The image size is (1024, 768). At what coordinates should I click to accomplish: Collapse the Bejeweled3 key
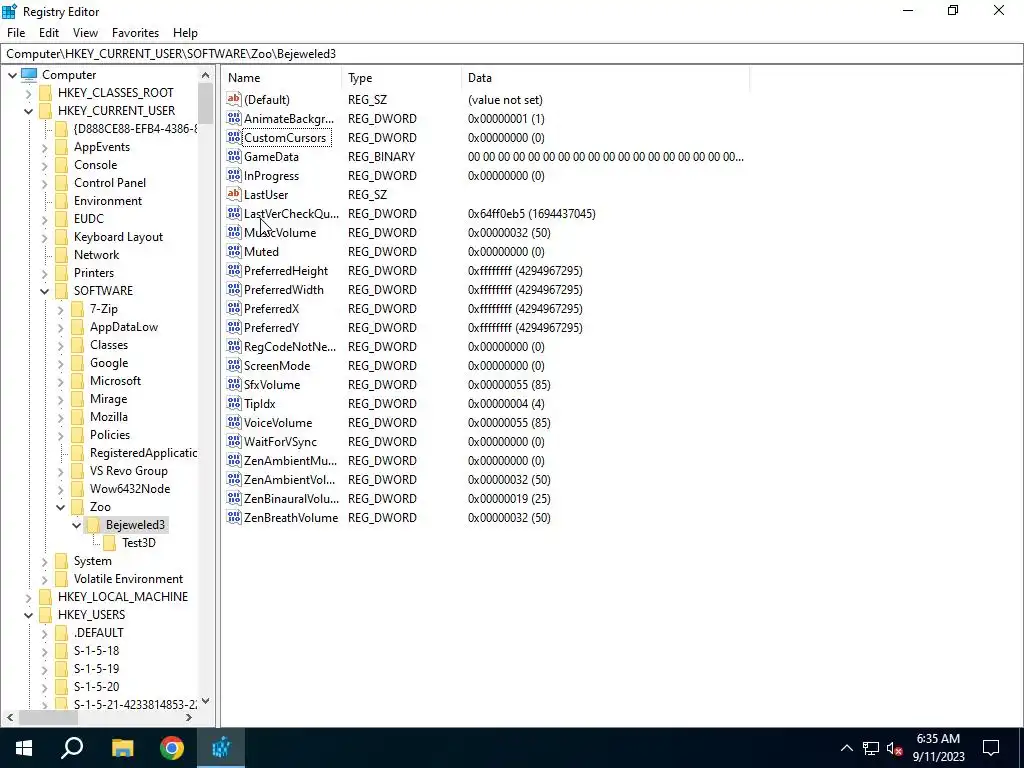click(76, 525)
